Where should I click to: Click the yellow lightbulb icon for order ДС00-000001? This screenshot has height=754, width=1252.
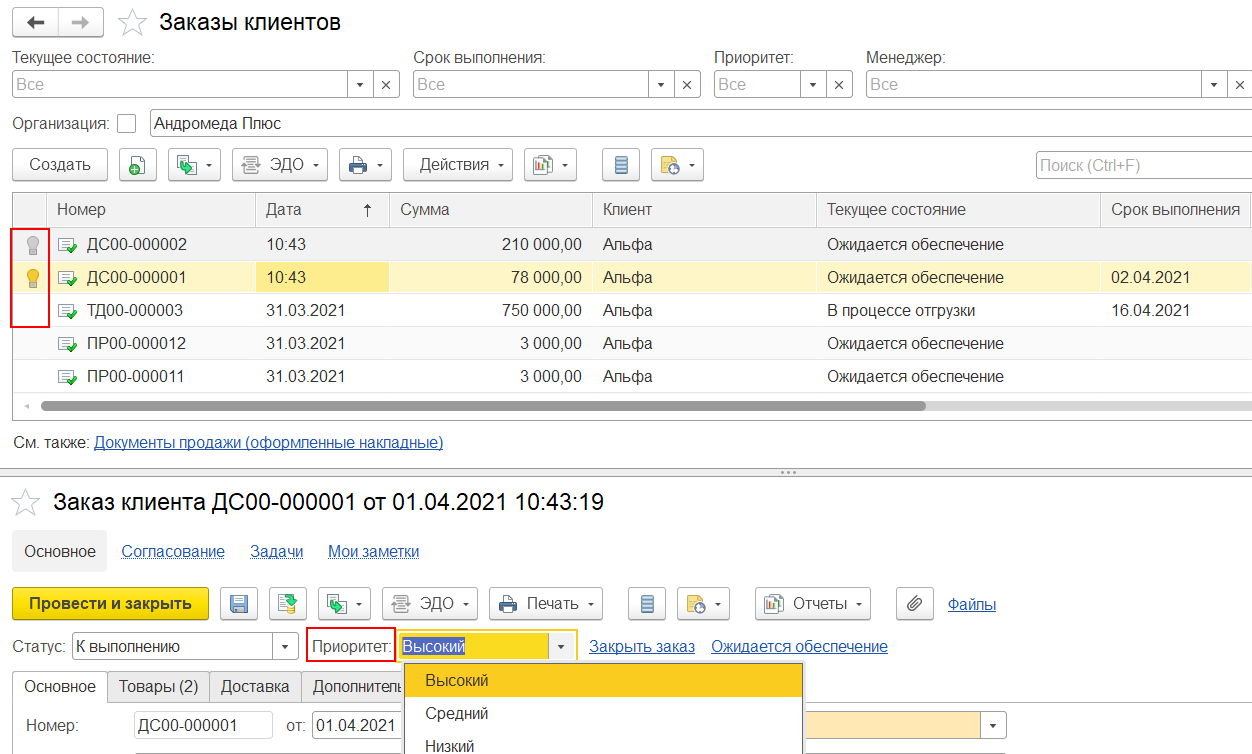pyautogui.click(x=32, y=278)
